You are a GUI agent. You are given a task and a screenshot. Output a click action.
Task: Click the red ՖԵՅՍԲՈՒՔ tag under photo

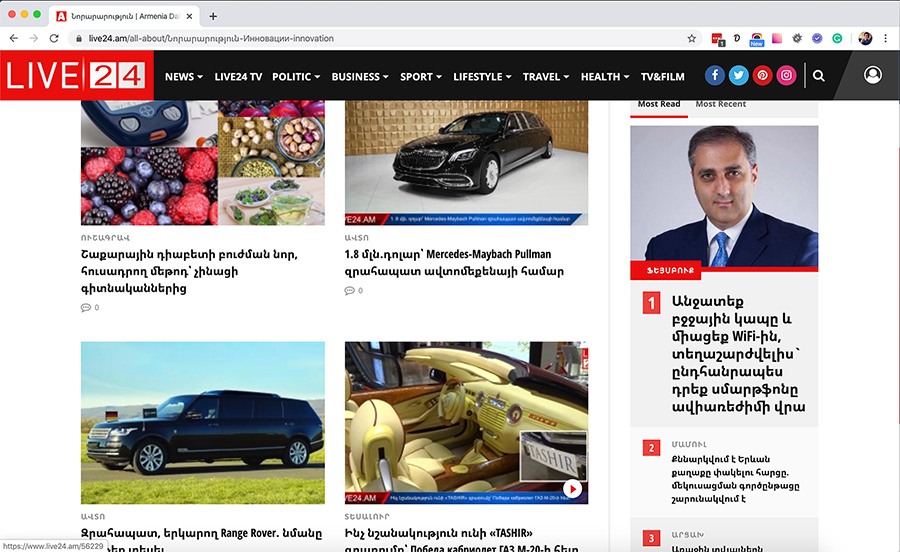(665, 270)
